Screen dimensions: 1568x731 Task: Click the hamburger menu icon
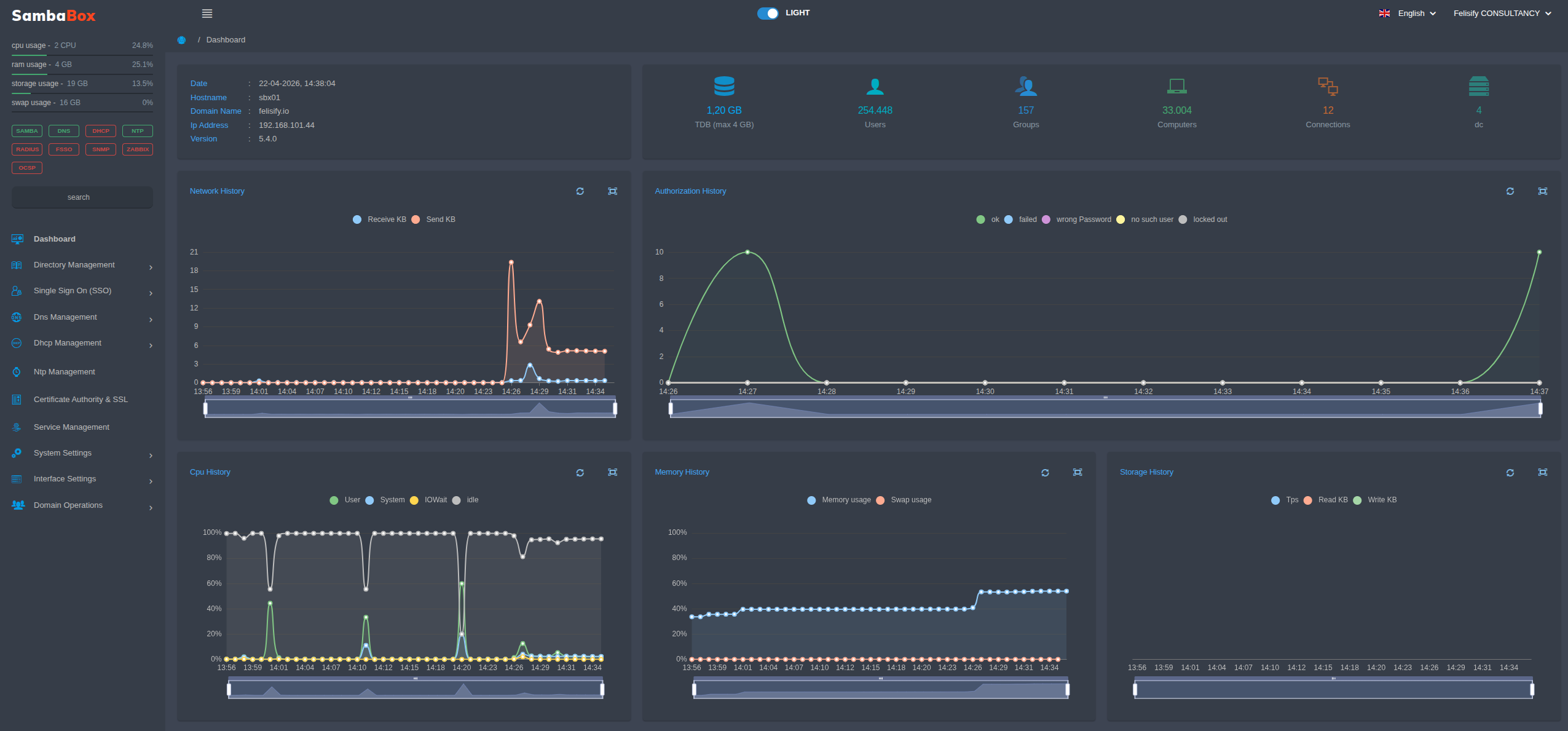(x=207, y=14)
